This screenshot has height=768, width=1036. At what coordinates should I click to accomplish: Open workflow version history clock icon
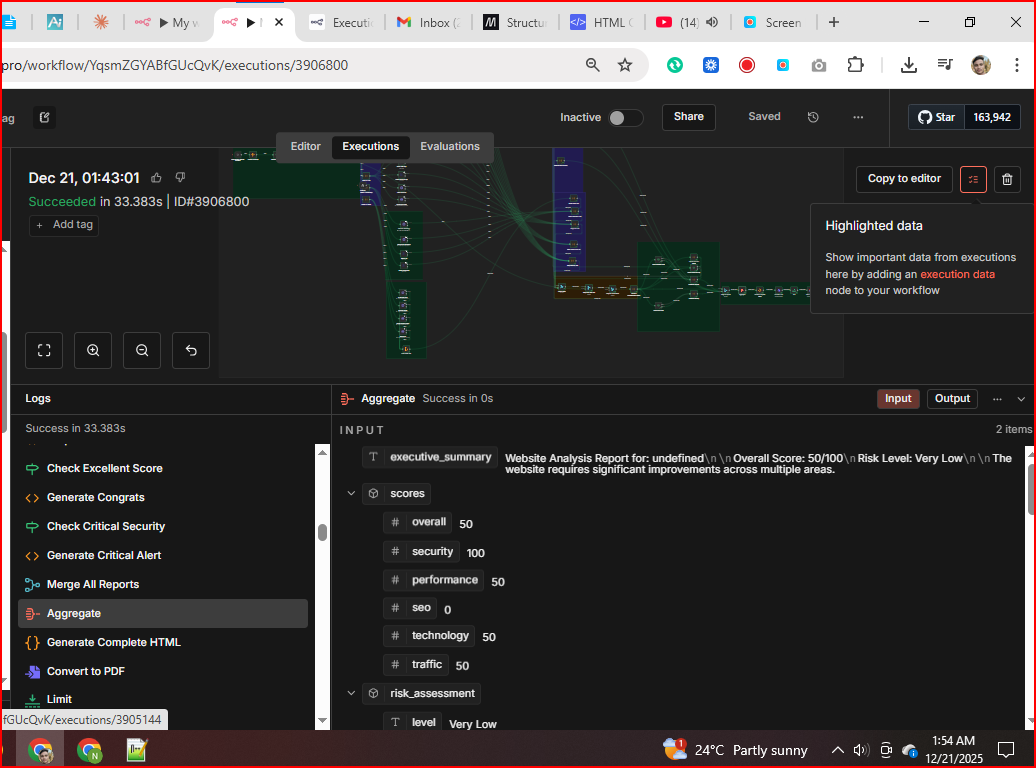pos(813,117)
